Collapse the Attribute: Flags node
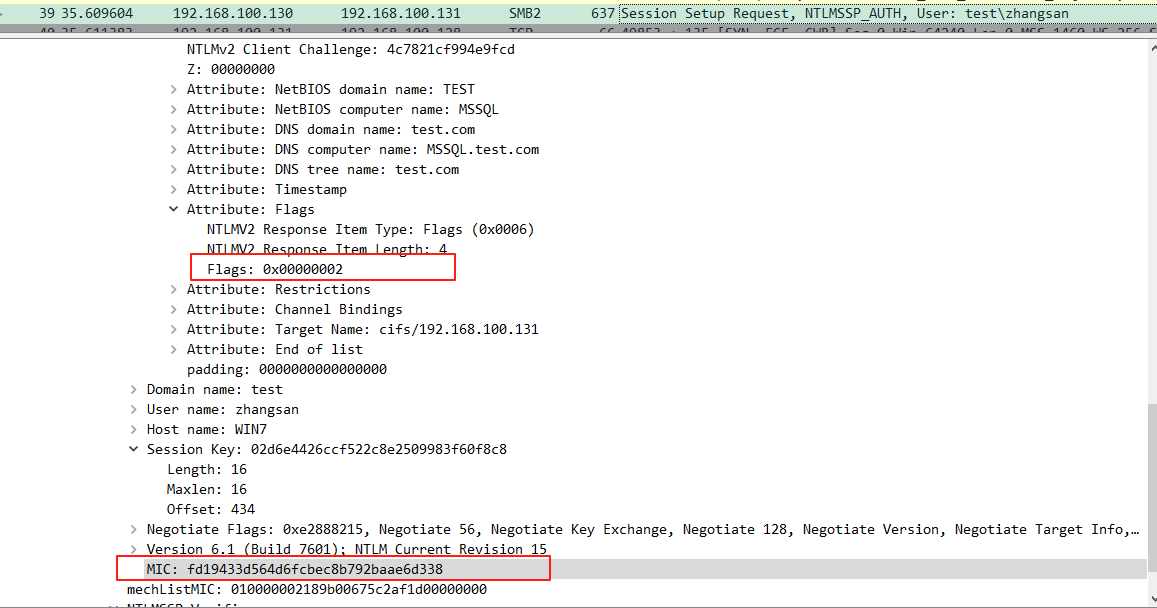Image resolution: width=1157 pixels, height=608 pixels. [x=175, y=209]
